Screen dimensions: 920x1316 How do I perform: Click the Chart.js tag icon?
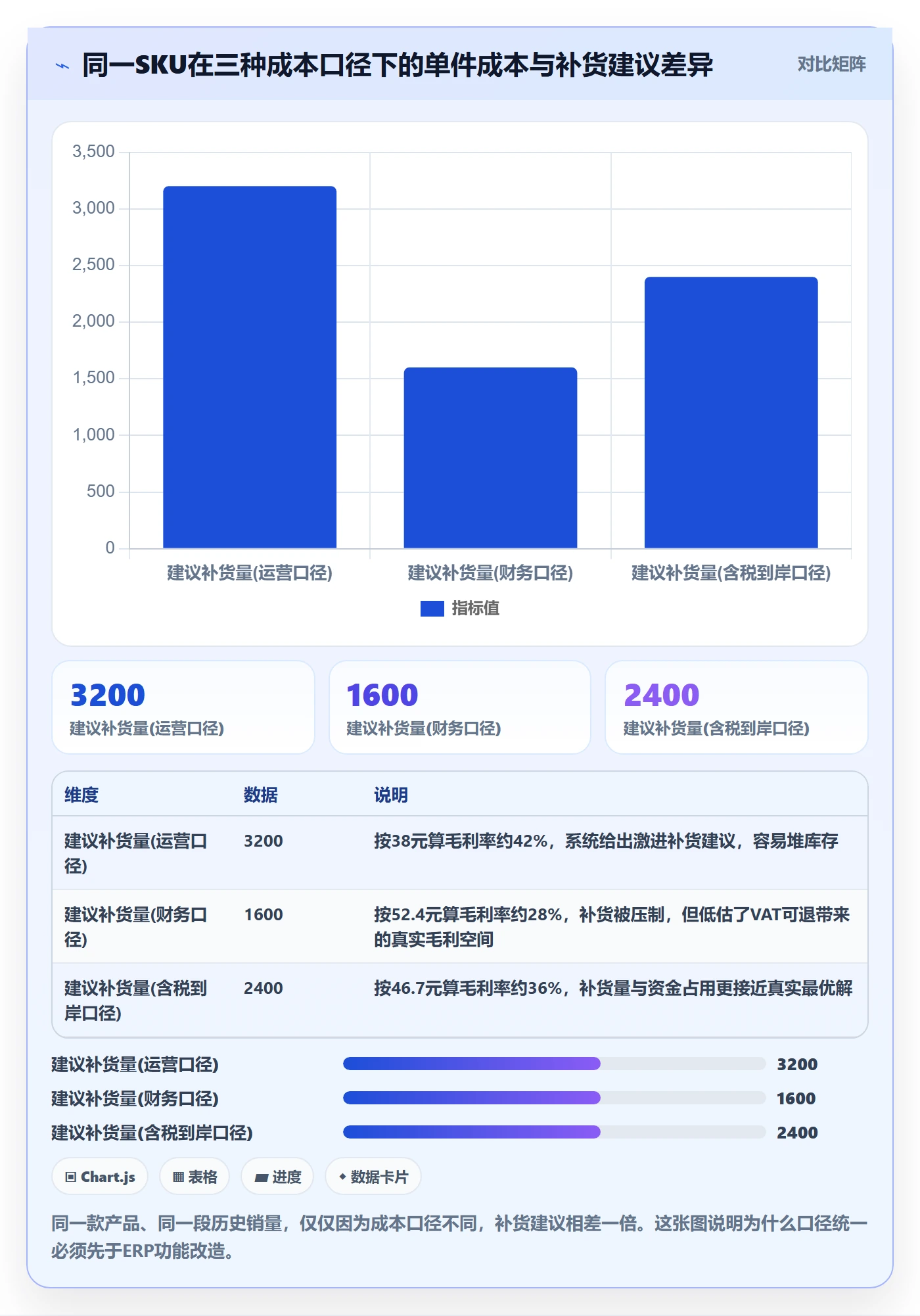tap(70, 1177)
